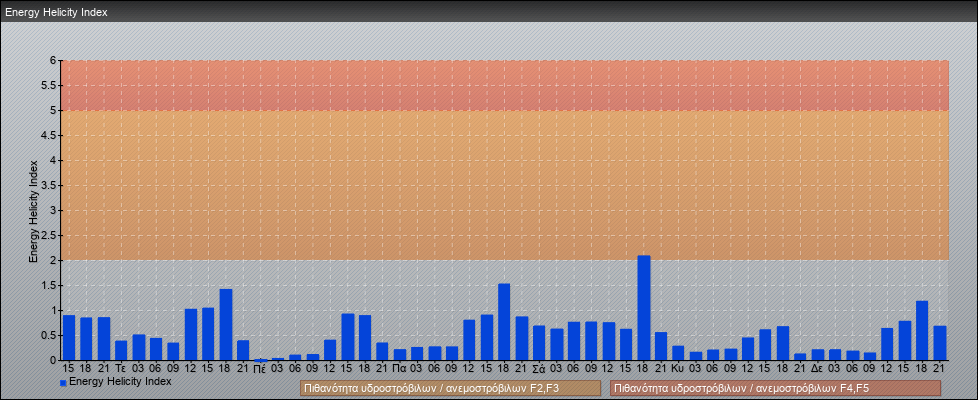Viewport: 978px width, 400px height.
Task: Click the Δε day label on x-axis
Action: click(x=818, y=369)
